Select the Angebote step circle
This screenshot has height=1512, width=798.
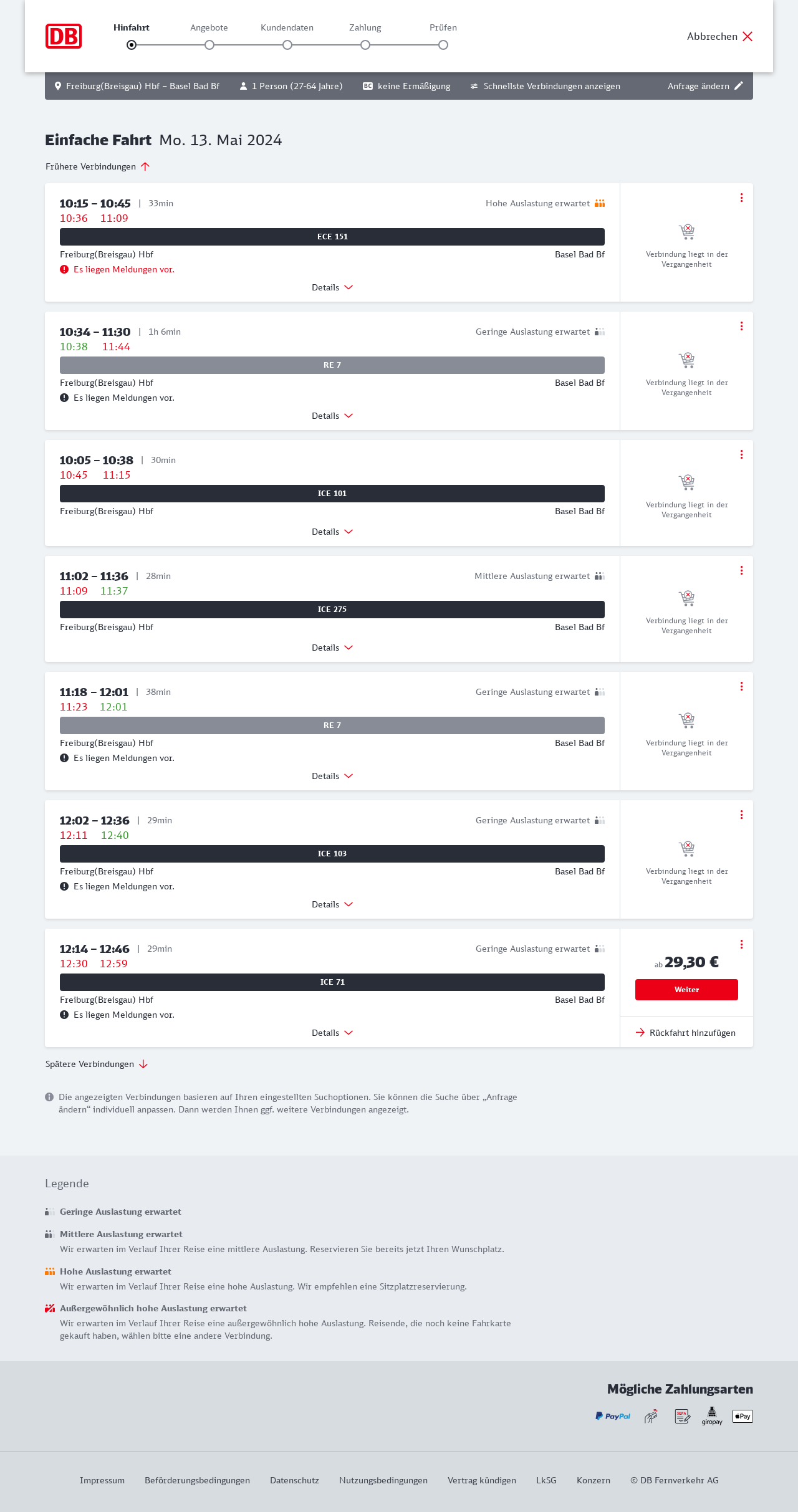[209, 45]
